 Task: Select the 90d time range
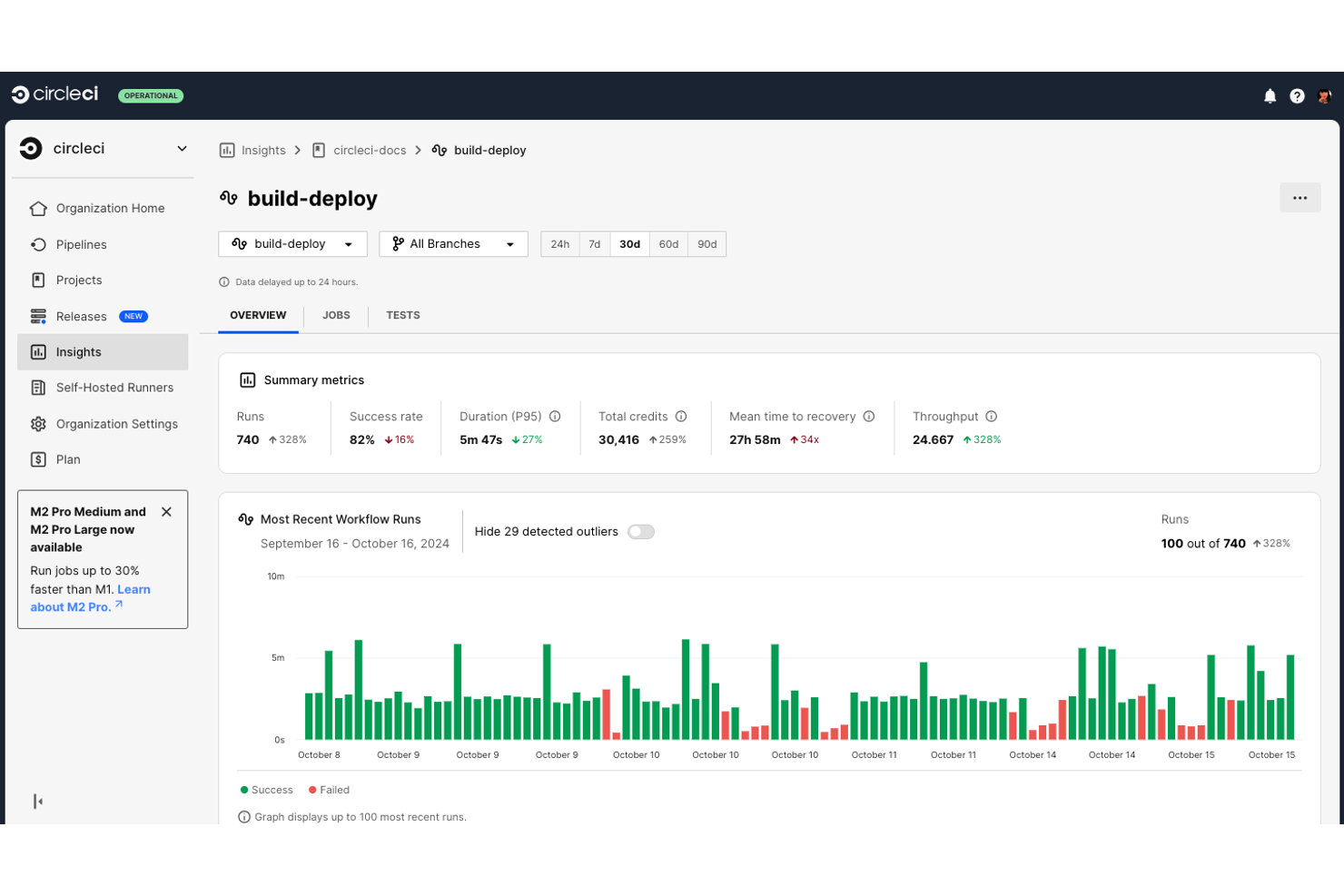click(707, 244)
